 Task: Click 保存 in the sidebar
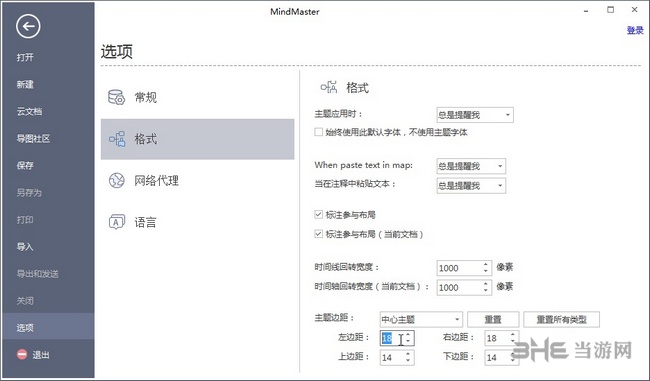point(25,165)
